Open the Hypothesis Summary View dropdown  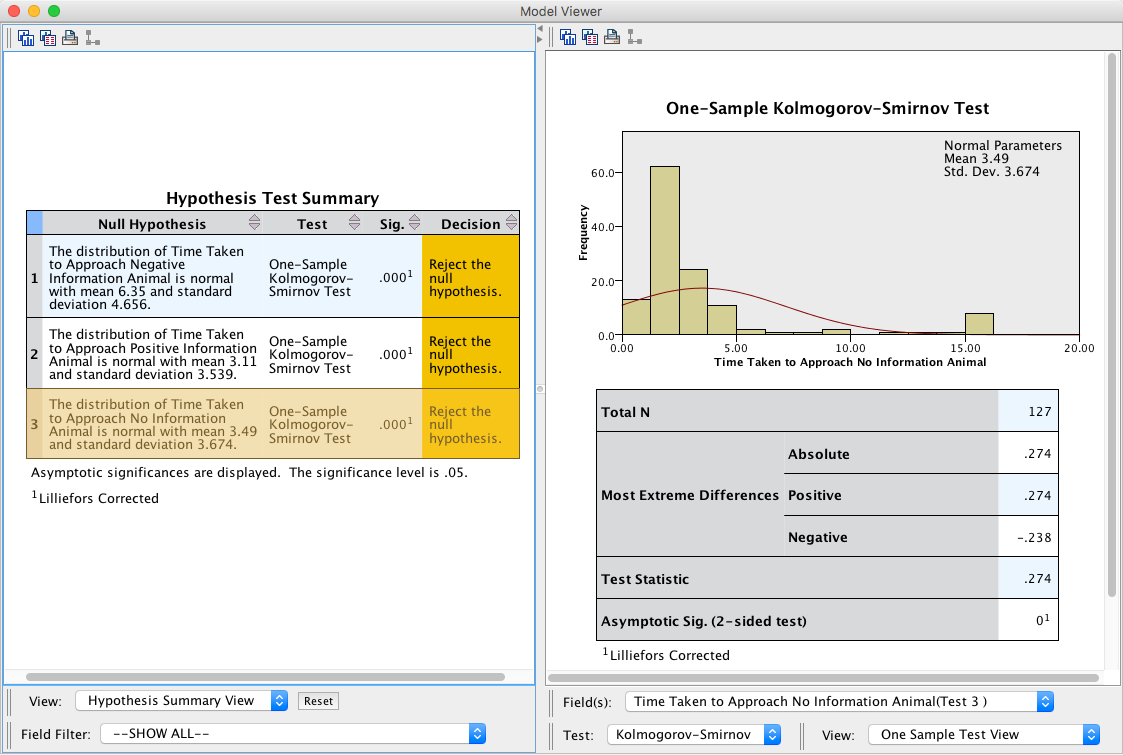tap(181, 700)
